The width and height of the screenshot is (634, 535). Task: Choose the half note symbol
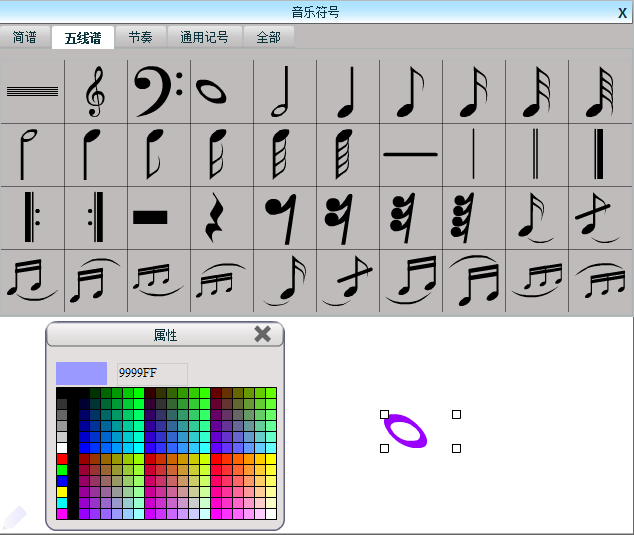point(284,91)
